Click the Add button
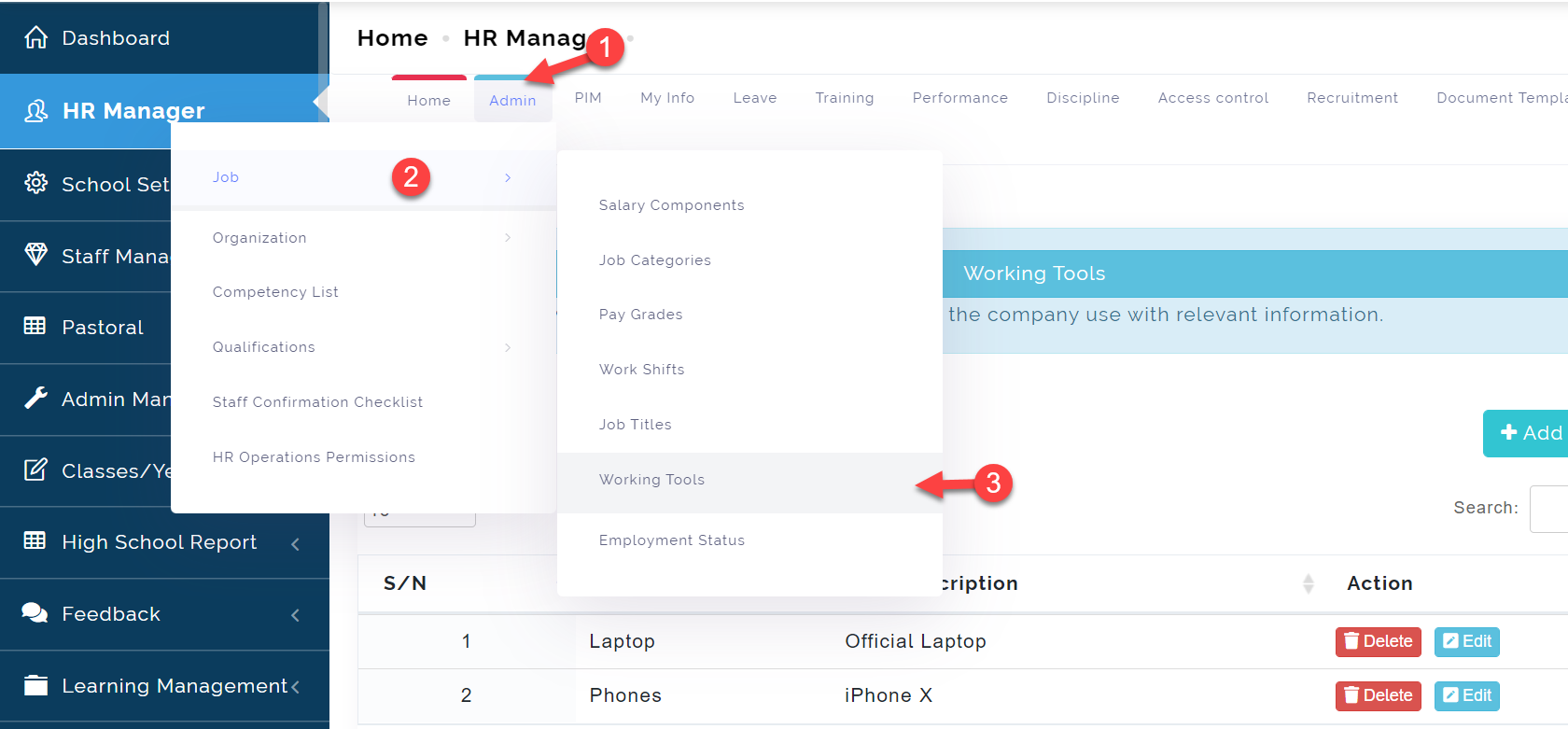The height and width of the screenshot is (729, 1568). [1527, 433]
